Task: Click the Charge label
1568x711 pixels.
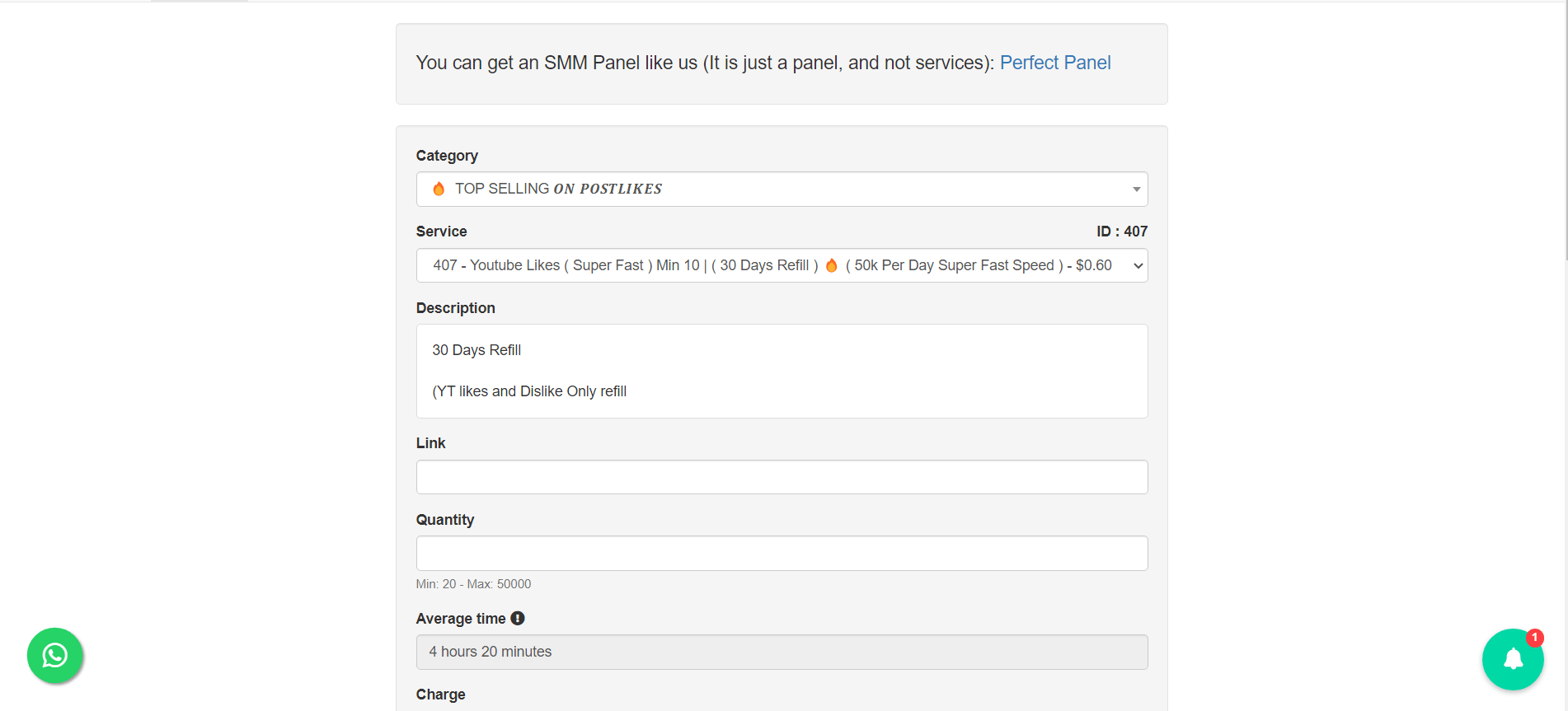Action: (440, 695)
